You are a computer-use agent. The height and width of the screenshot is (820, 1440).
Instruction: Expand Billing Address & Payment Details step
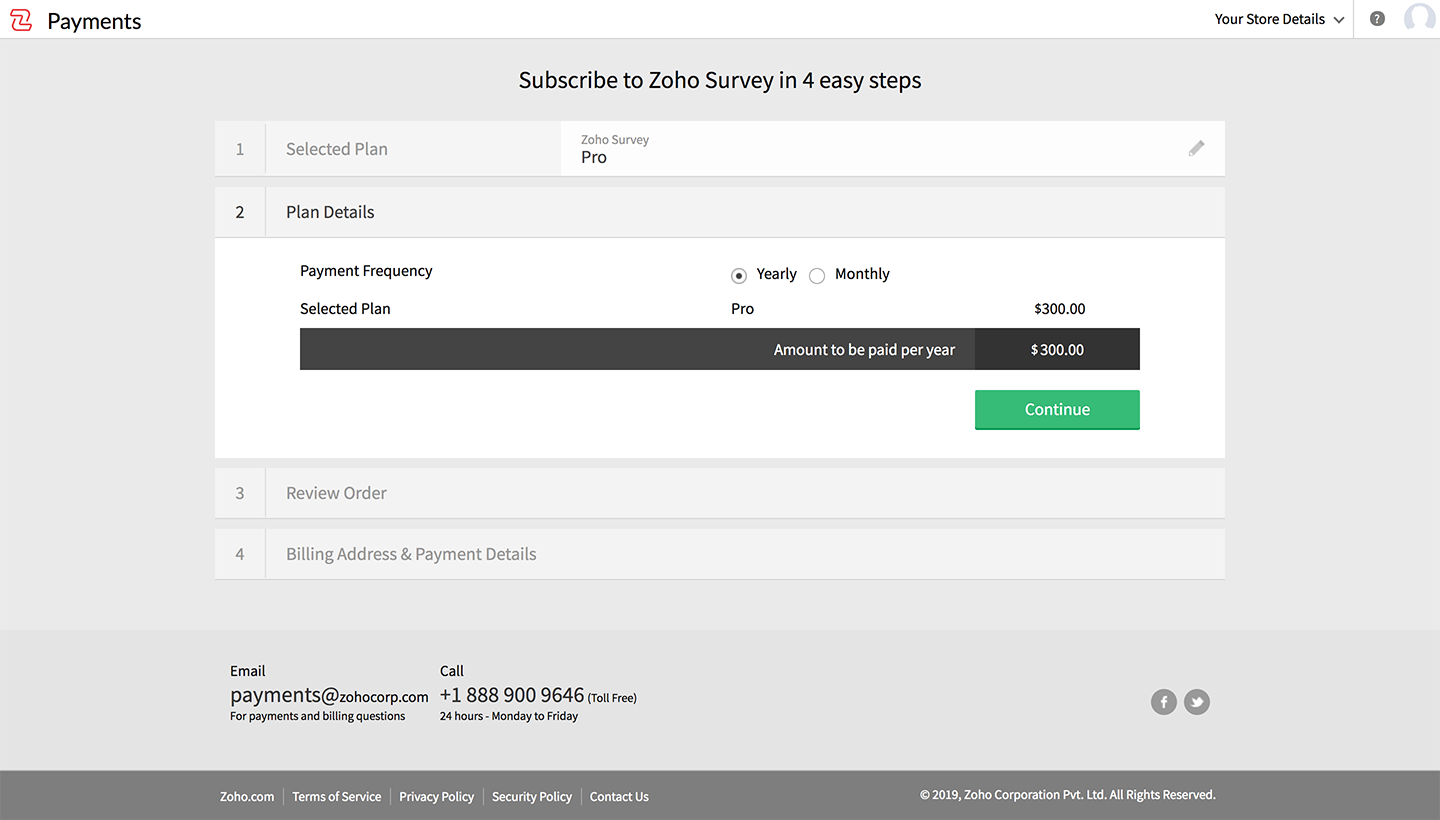[x=720, y=554]
